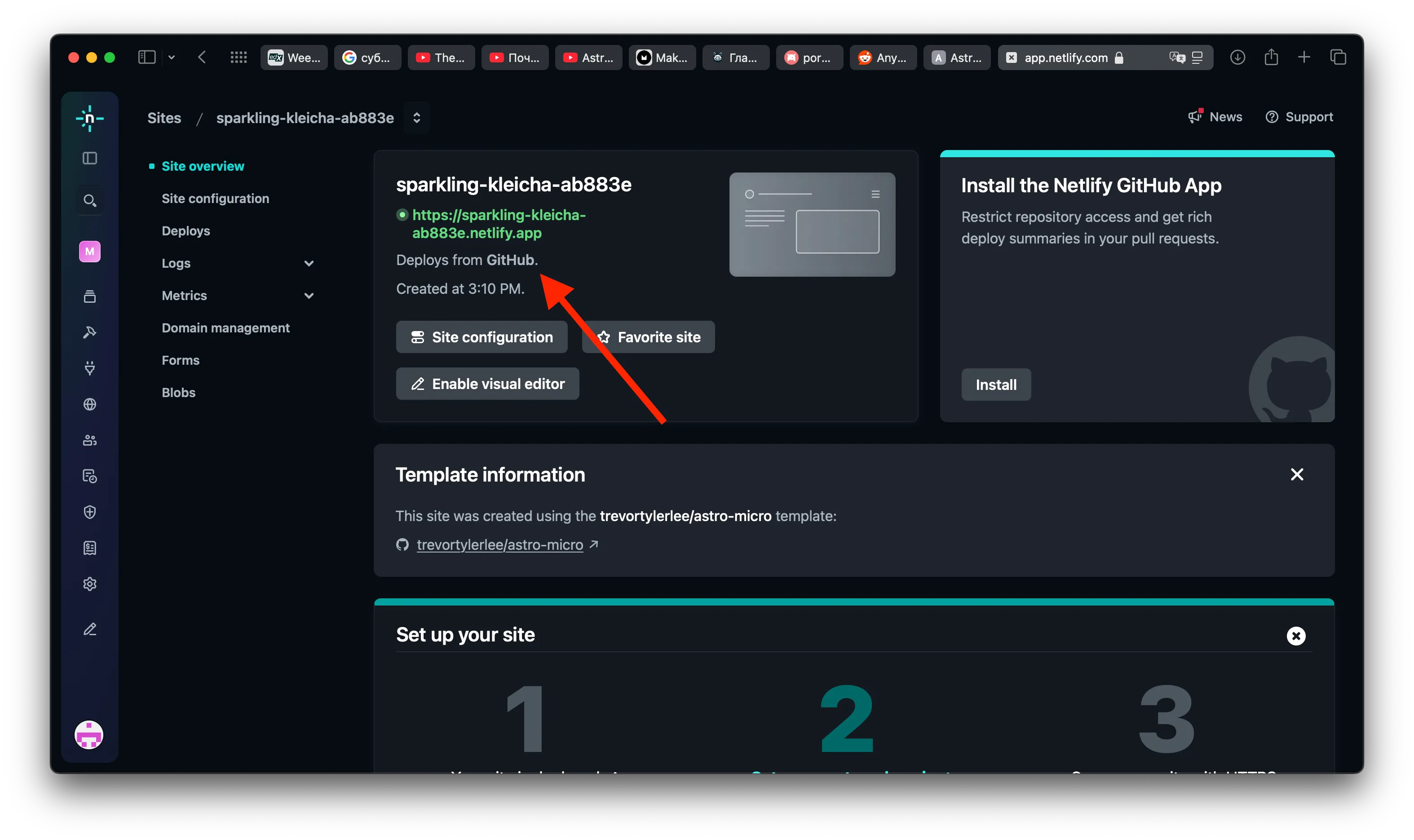This screenshot has height=840, width=1414.
Task: Click the app.netlify.com address bar
Action: [1105, 57]
